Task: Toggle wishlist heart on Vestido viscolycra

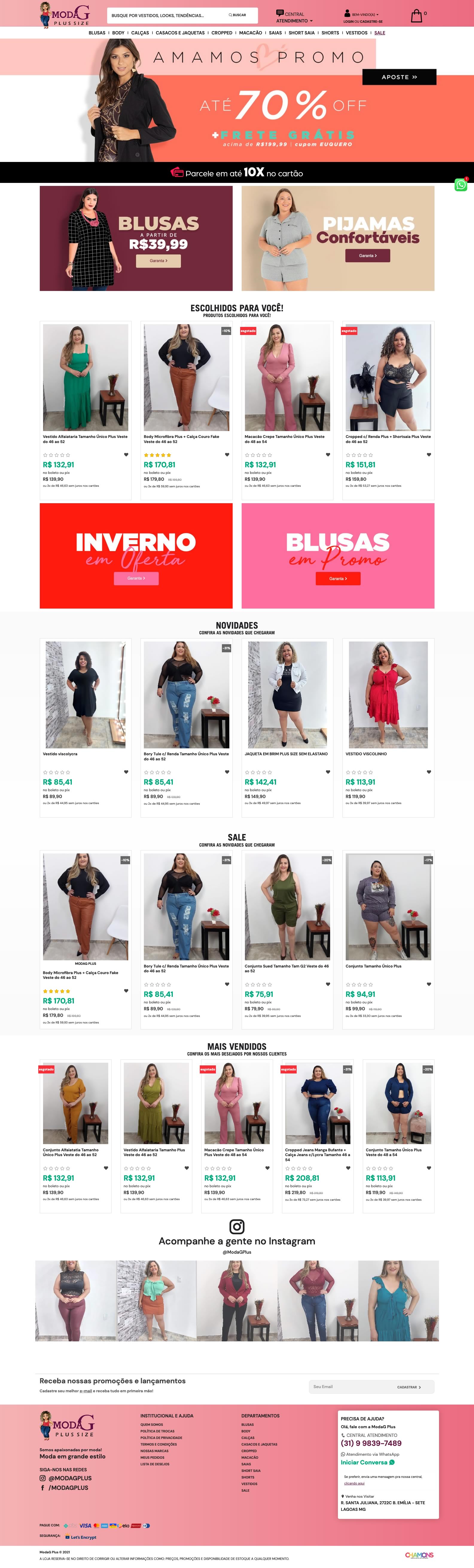Action: (x=126, y=772)
